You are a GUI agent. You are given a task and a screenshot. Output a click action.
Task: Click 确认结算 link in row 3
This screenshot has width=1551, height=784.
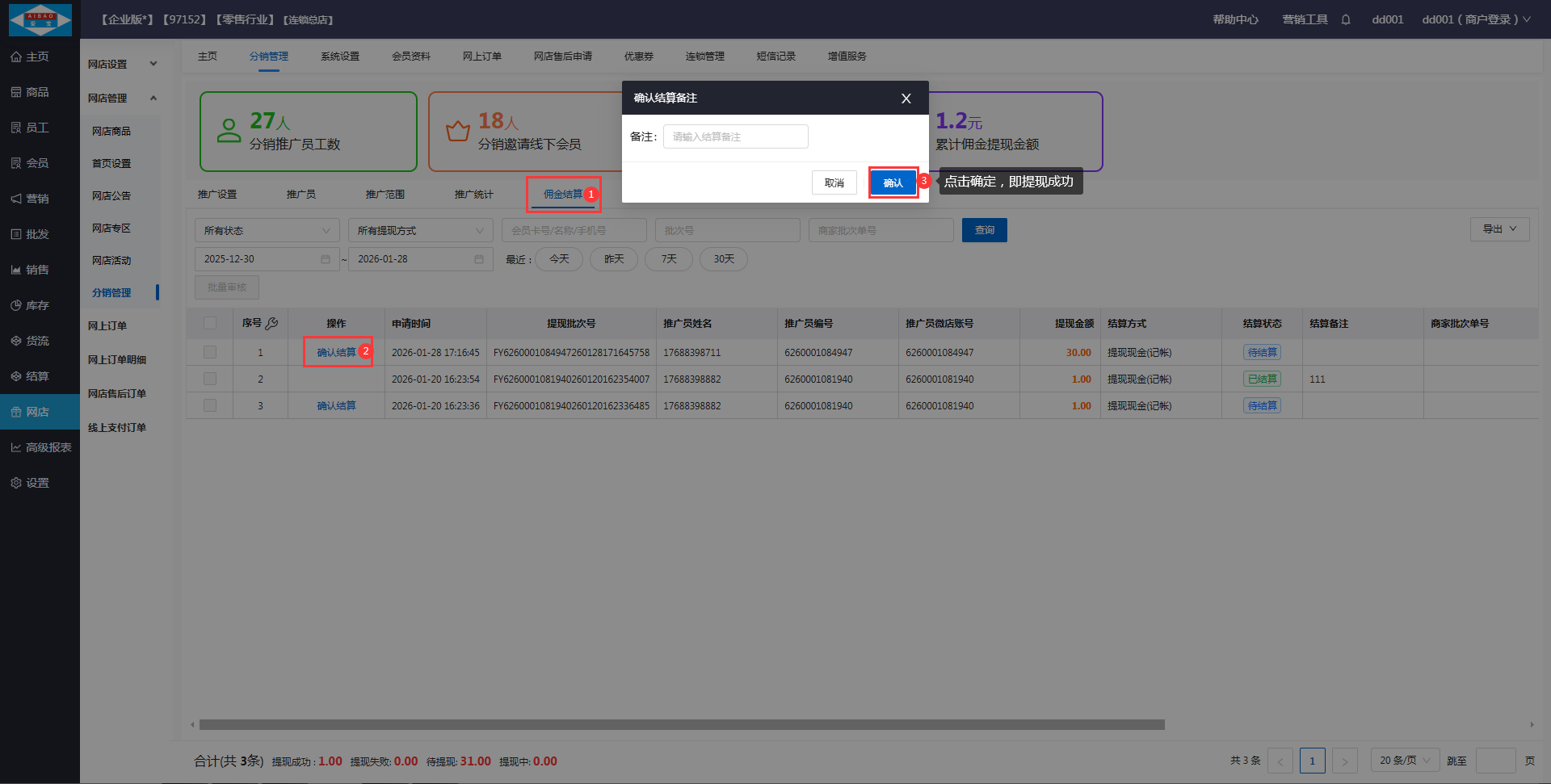336,406
